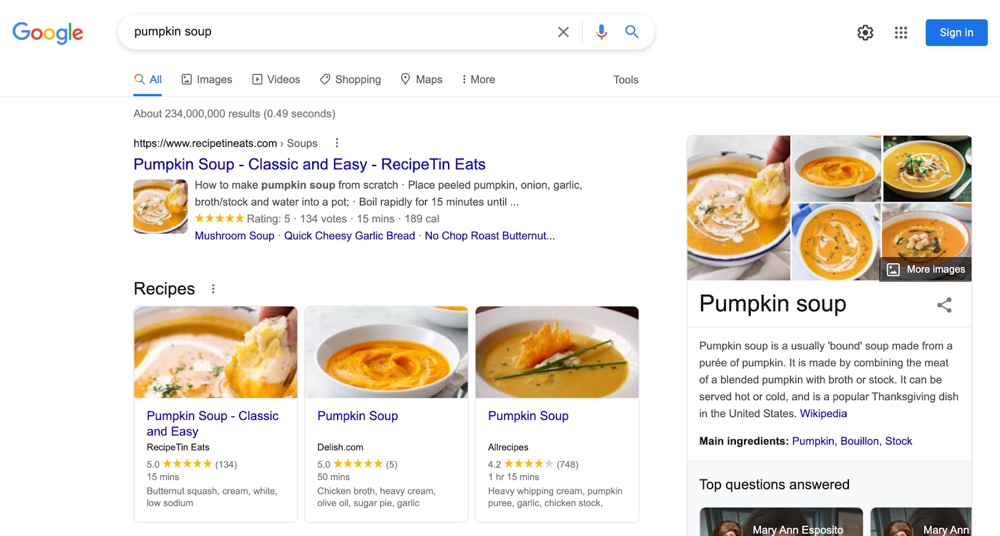Open Google settings gear icon
The height and width of the screenshot is (536, 1000).
tap(865, 33)
